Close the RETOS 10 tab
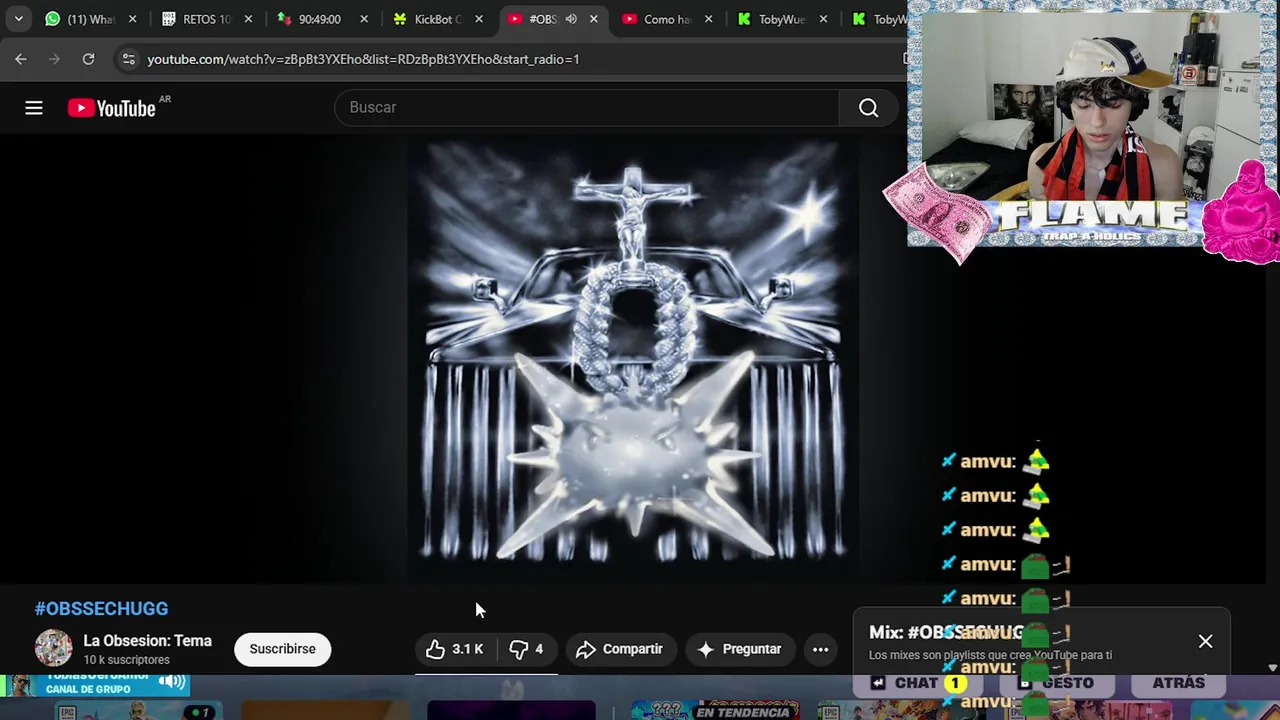 [248, 19]
